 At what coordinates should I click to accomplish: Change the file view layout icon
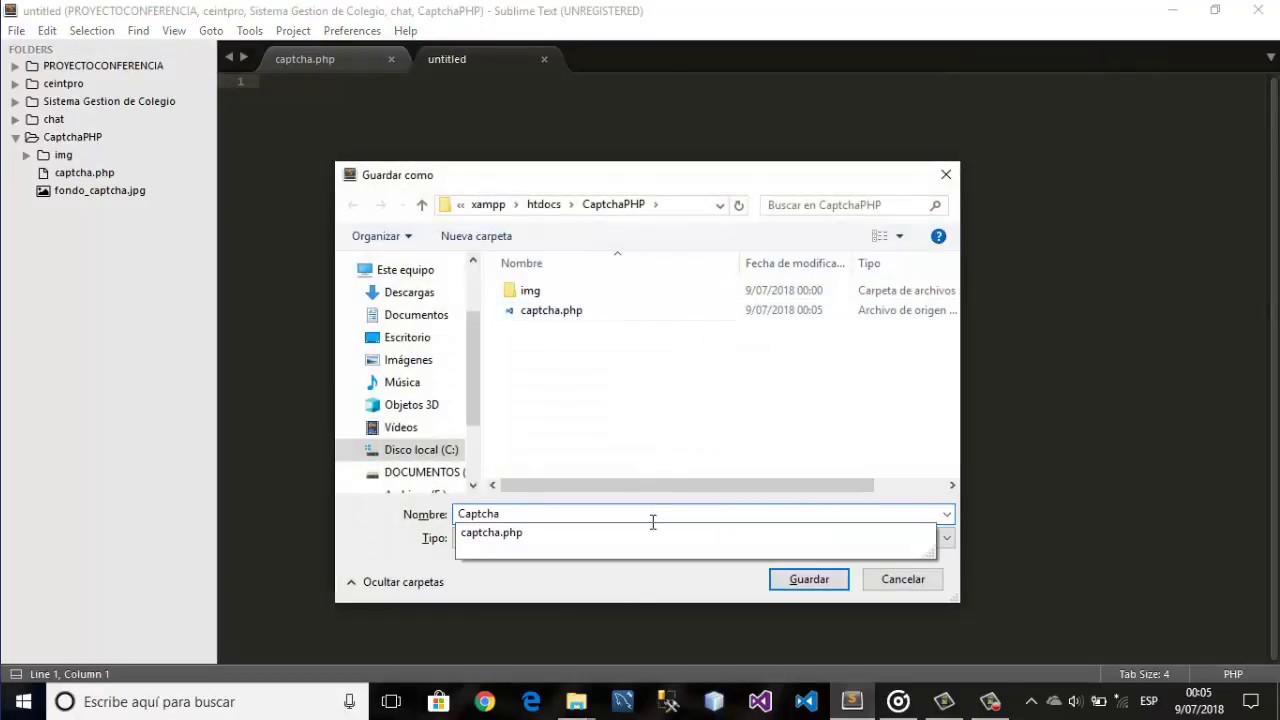click(880, 236)
